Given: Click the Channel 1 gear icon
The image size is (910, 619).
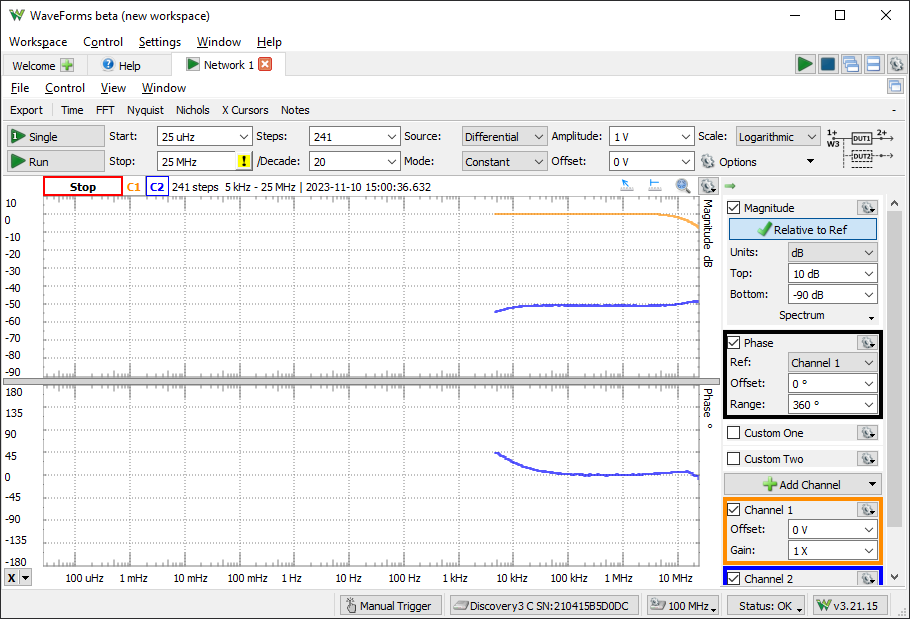Looking at the screenshot, I should (x=866, y=509).
